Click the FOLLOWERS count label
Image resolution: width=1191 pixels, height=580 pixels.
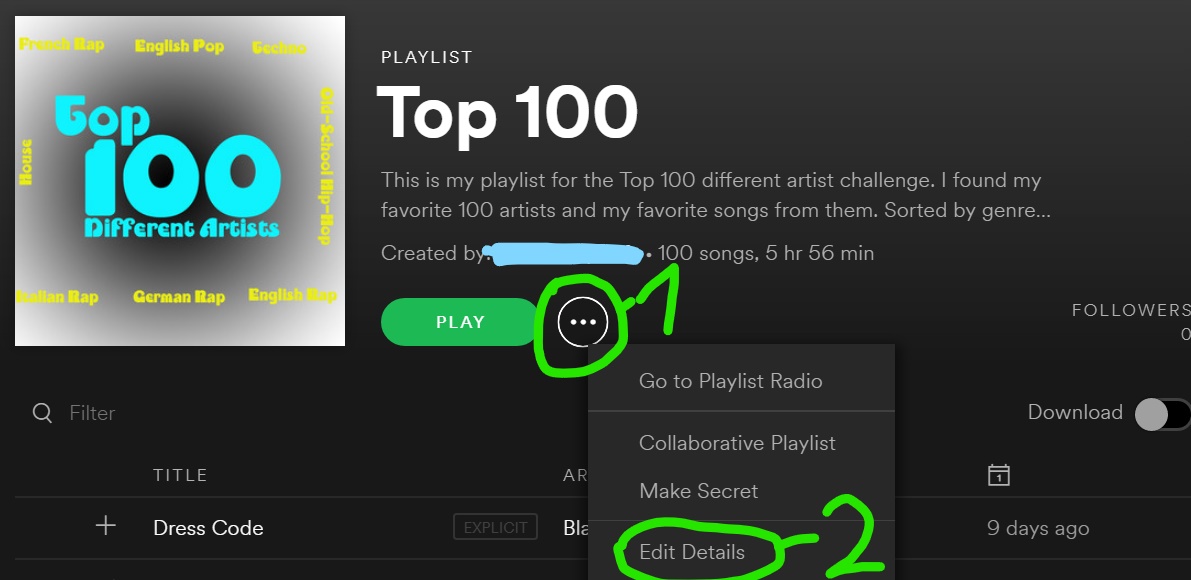coord(1130,310)
